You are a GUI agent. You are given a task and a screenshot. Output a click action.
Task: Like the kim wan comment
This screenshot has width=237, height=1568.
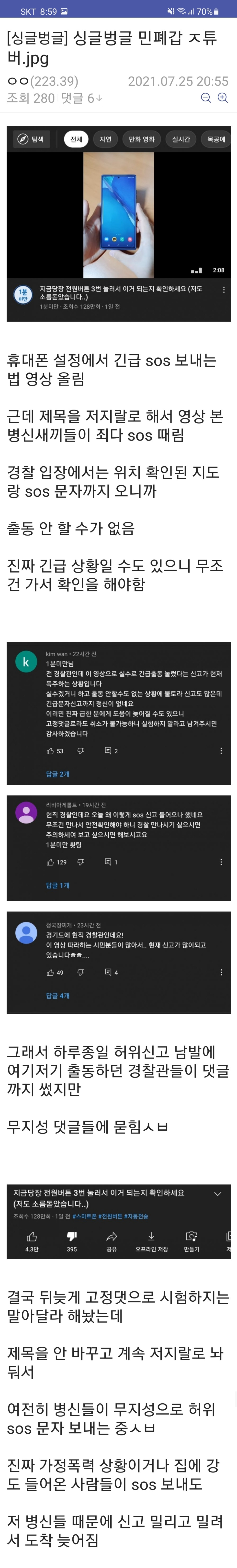click(x=51, y=751)
